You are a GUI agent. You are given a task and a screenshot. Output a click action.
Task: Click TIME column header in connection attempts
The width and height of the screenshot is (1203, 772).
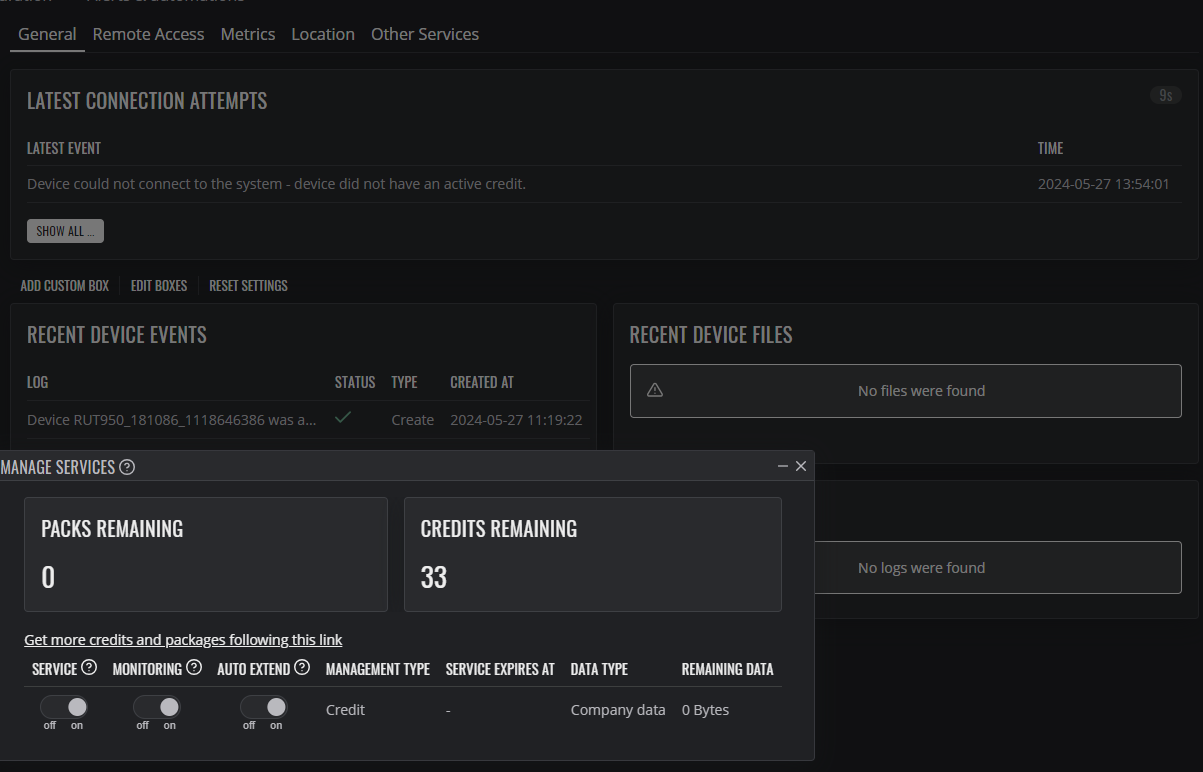click(1050, 148)
